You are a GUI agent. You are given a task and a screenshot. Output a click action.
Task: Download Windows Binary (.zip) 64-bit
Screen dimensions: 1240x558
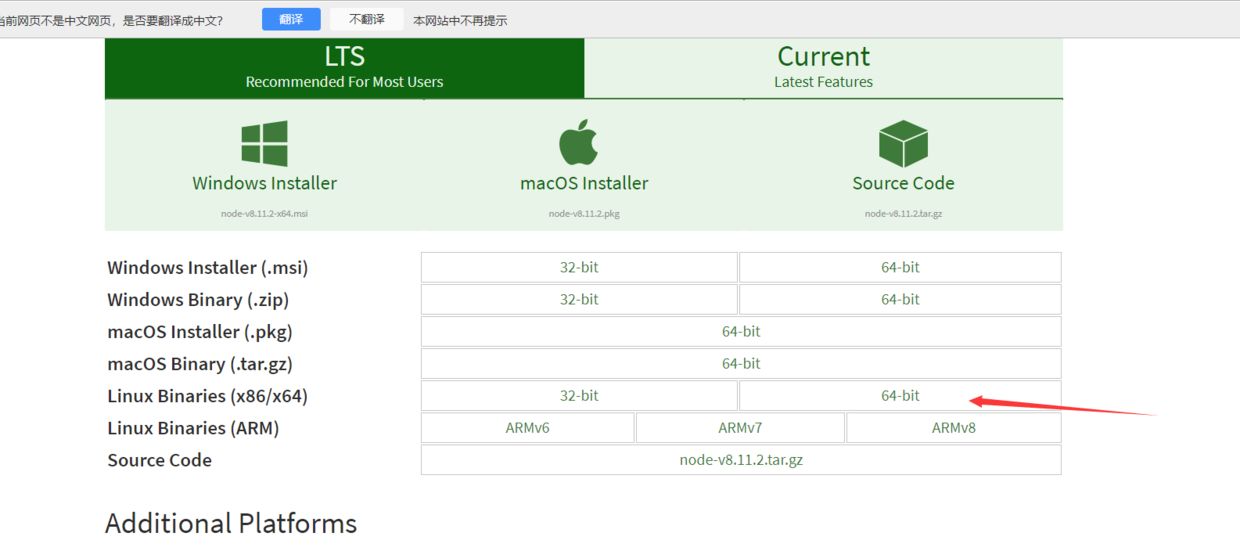coord(900,299)
